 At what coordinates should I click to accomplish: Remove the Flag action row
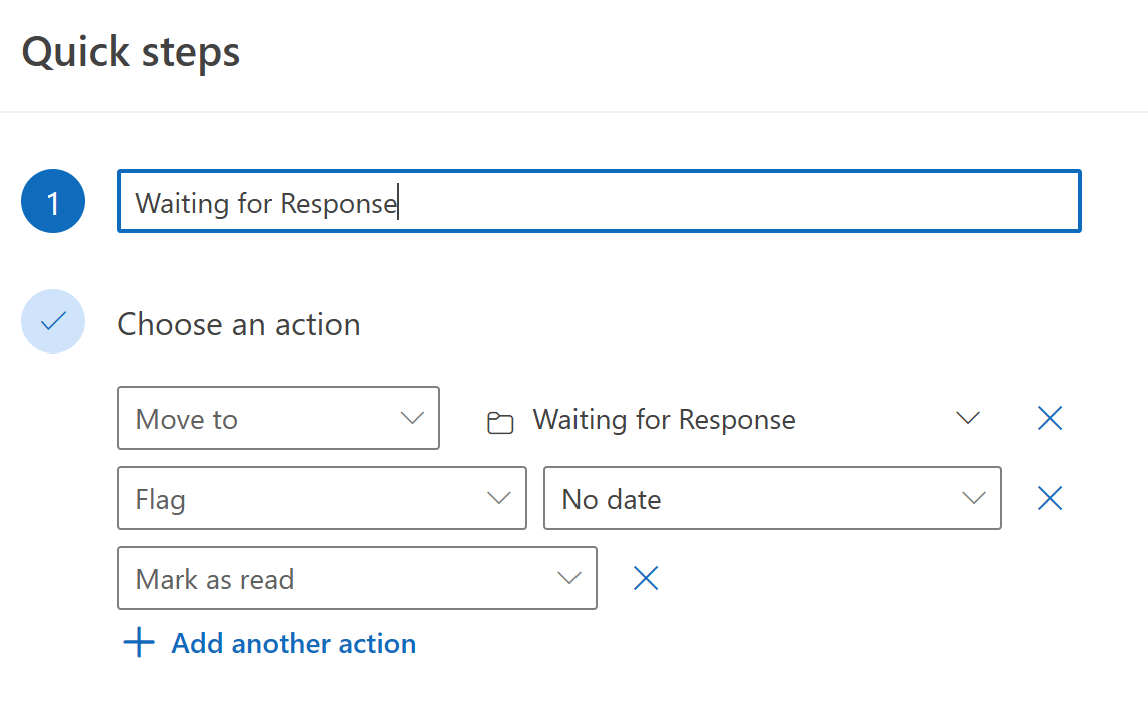click(x=1049, y=498)
